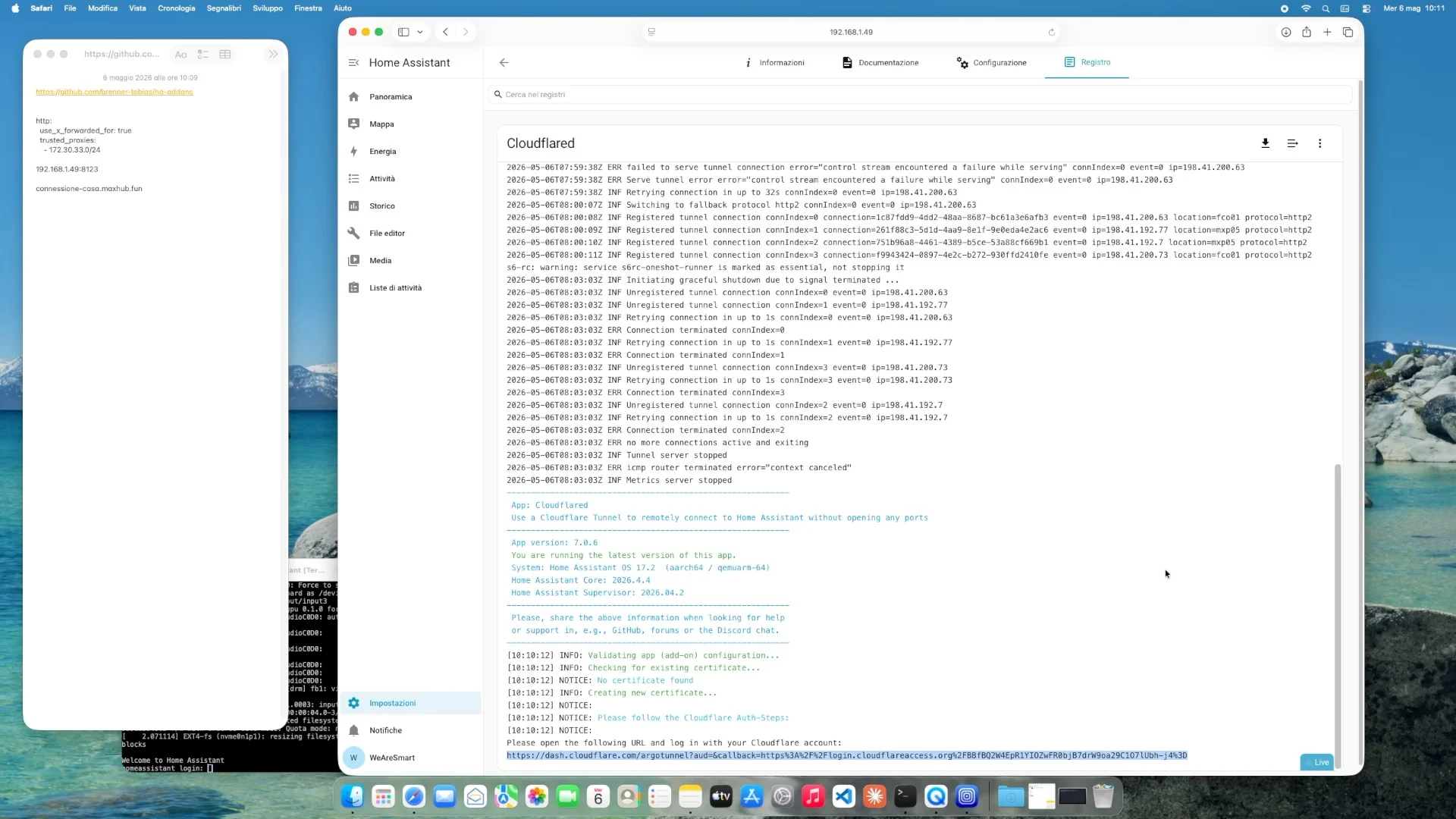The height and width of the screenshot is (819, 1456).
Task: Open Media in the sidebar
Action: pyautogui.click(x=410, y=261)
